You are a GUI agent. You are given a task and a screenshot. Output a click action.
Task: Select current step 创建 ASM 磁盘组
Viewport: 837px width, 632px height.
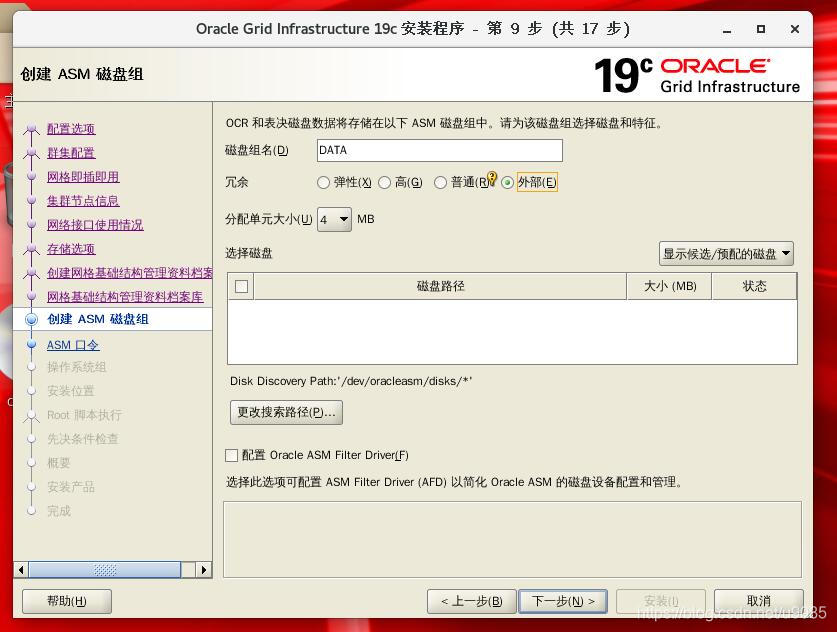pyautogui.click(x=98, y=319)
